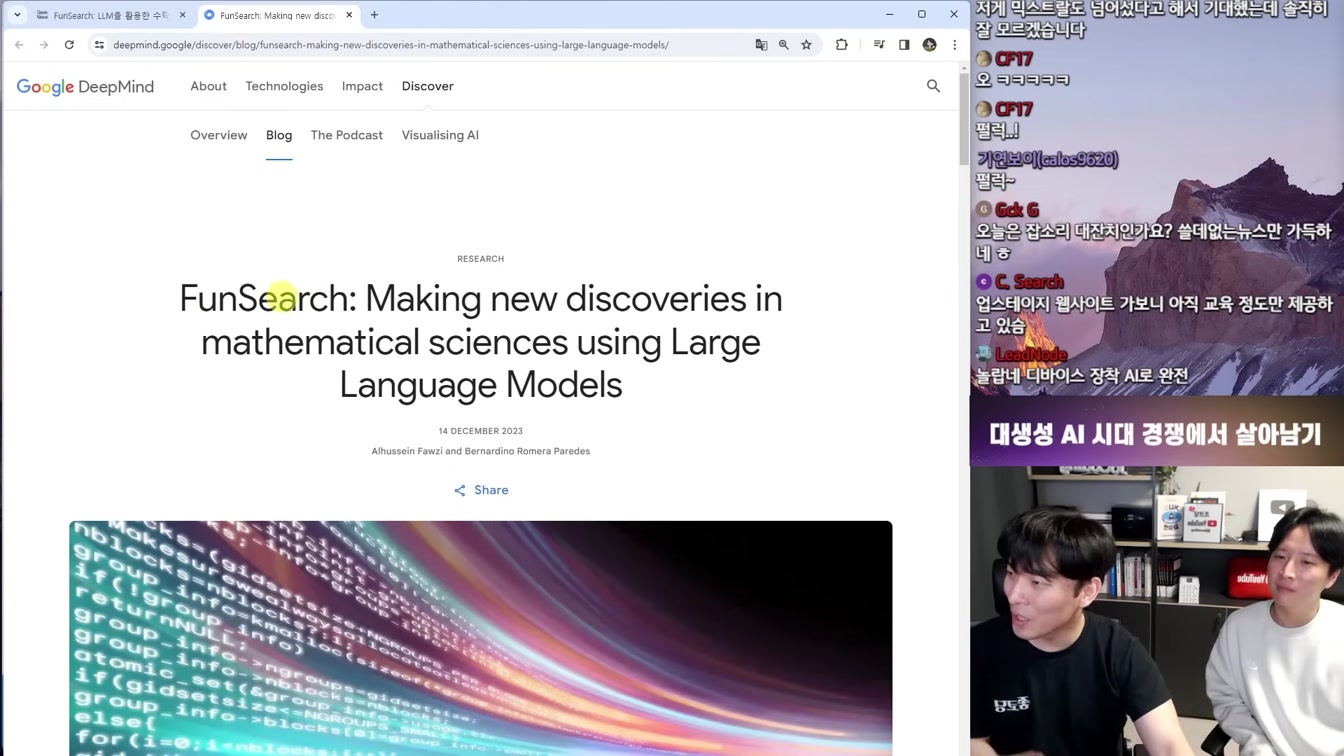This screenshot has width=1344, height=756.
Task: Translate this page icon
Action: (x=761, y=45)
